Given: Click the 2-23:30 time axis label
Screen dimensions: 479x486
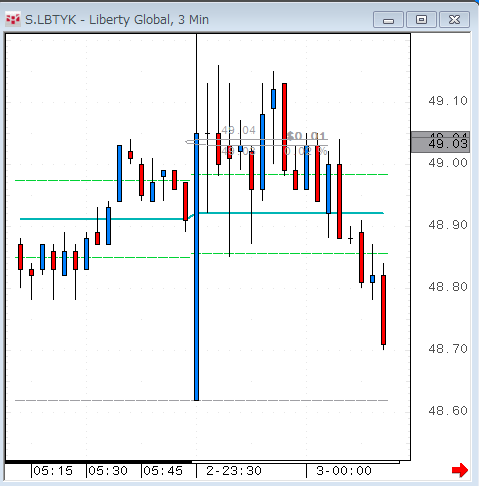Looking at the screenshot, I should tap(234, 471).
